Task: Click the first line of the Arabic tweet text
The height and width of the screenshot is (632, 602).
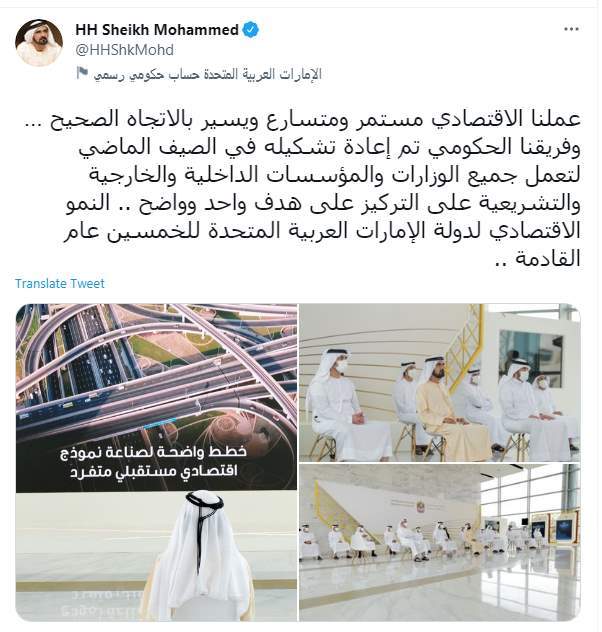Action: tap(315, 119)
